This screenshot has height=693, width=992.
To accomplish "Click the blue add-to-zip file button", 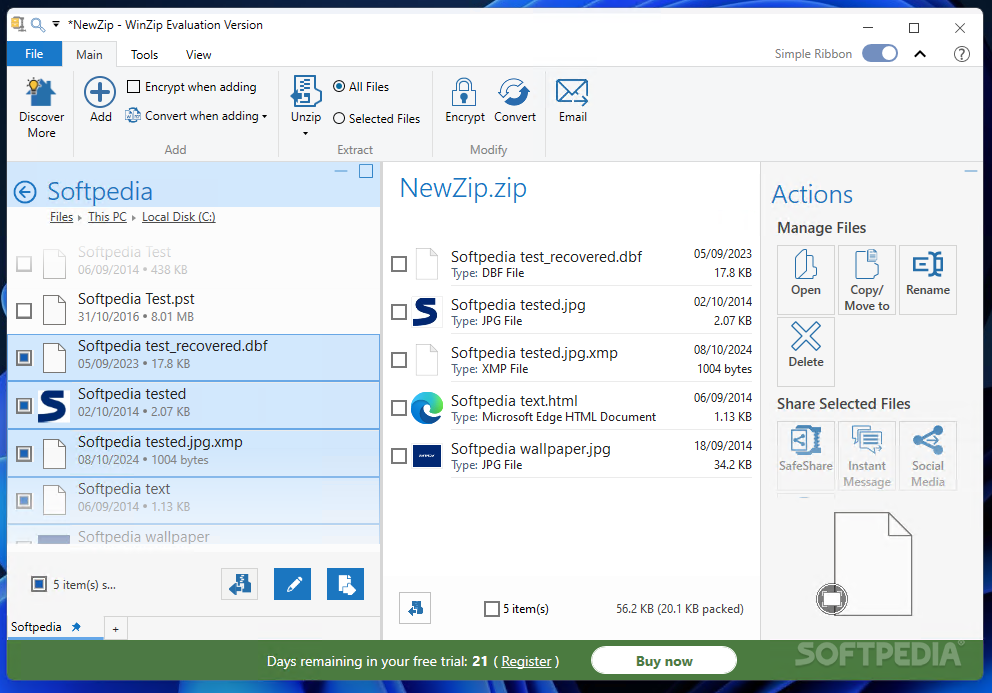I will pos(345,584).
